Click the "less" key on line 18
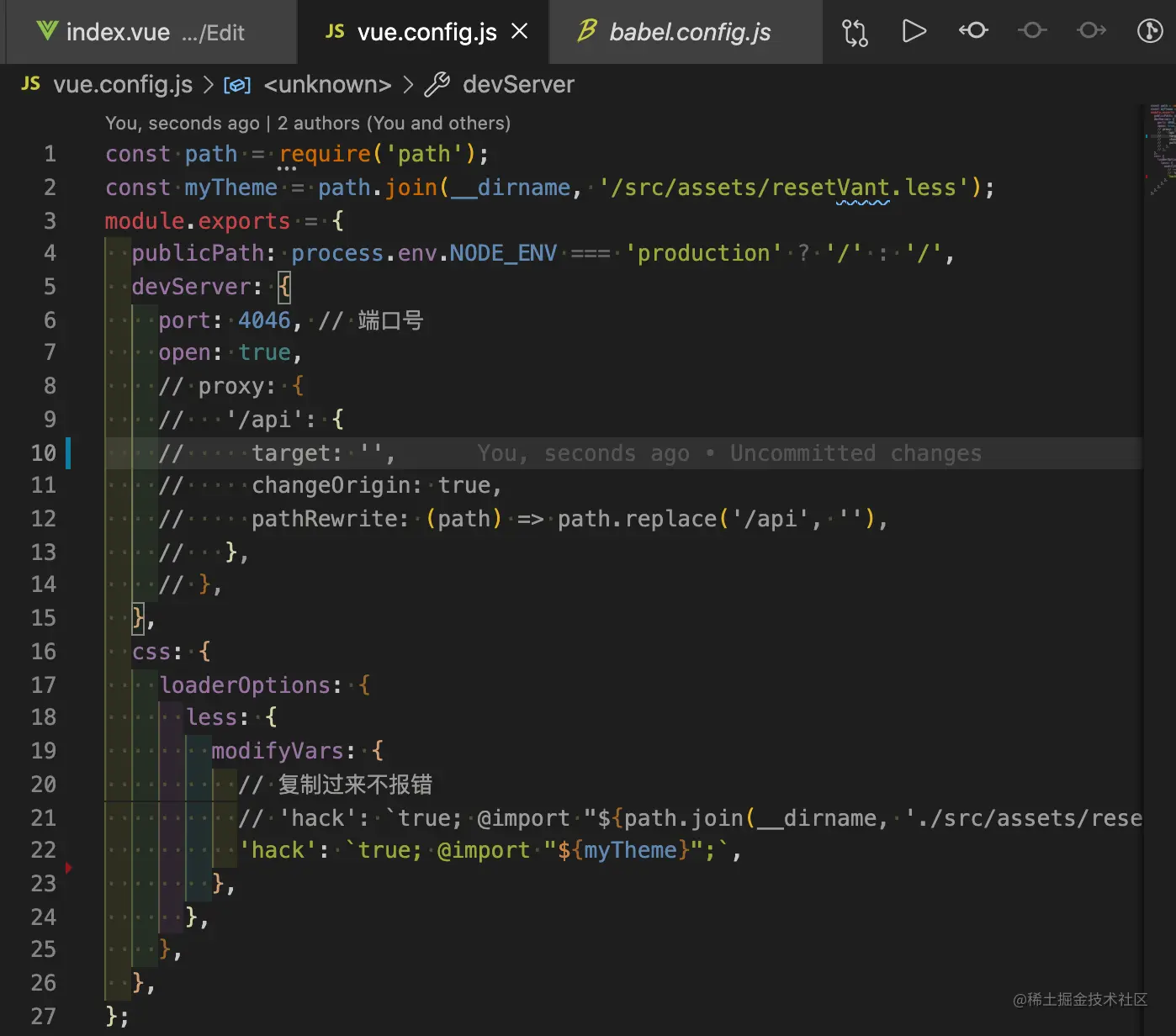This screenshot has height=1036, width=1176. [211, 717]
